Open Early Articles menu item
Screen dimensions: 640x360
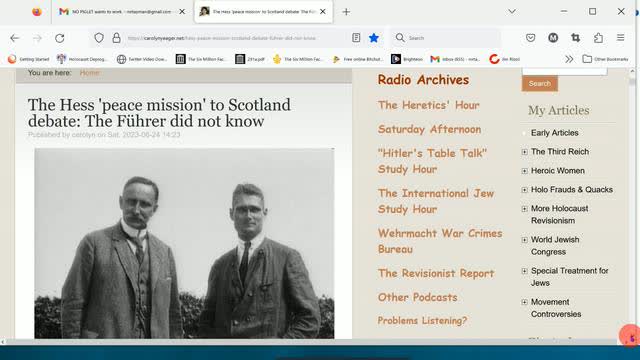[554, 133]
